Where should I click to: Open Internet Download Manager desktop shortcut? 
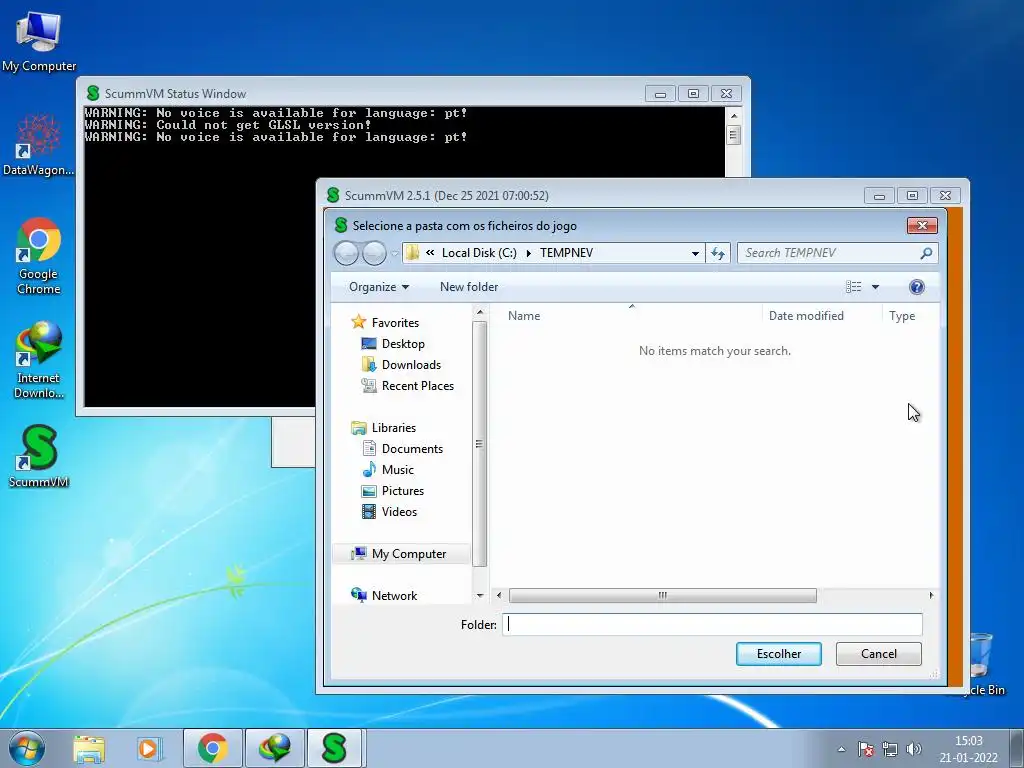(x=39, y=360)
